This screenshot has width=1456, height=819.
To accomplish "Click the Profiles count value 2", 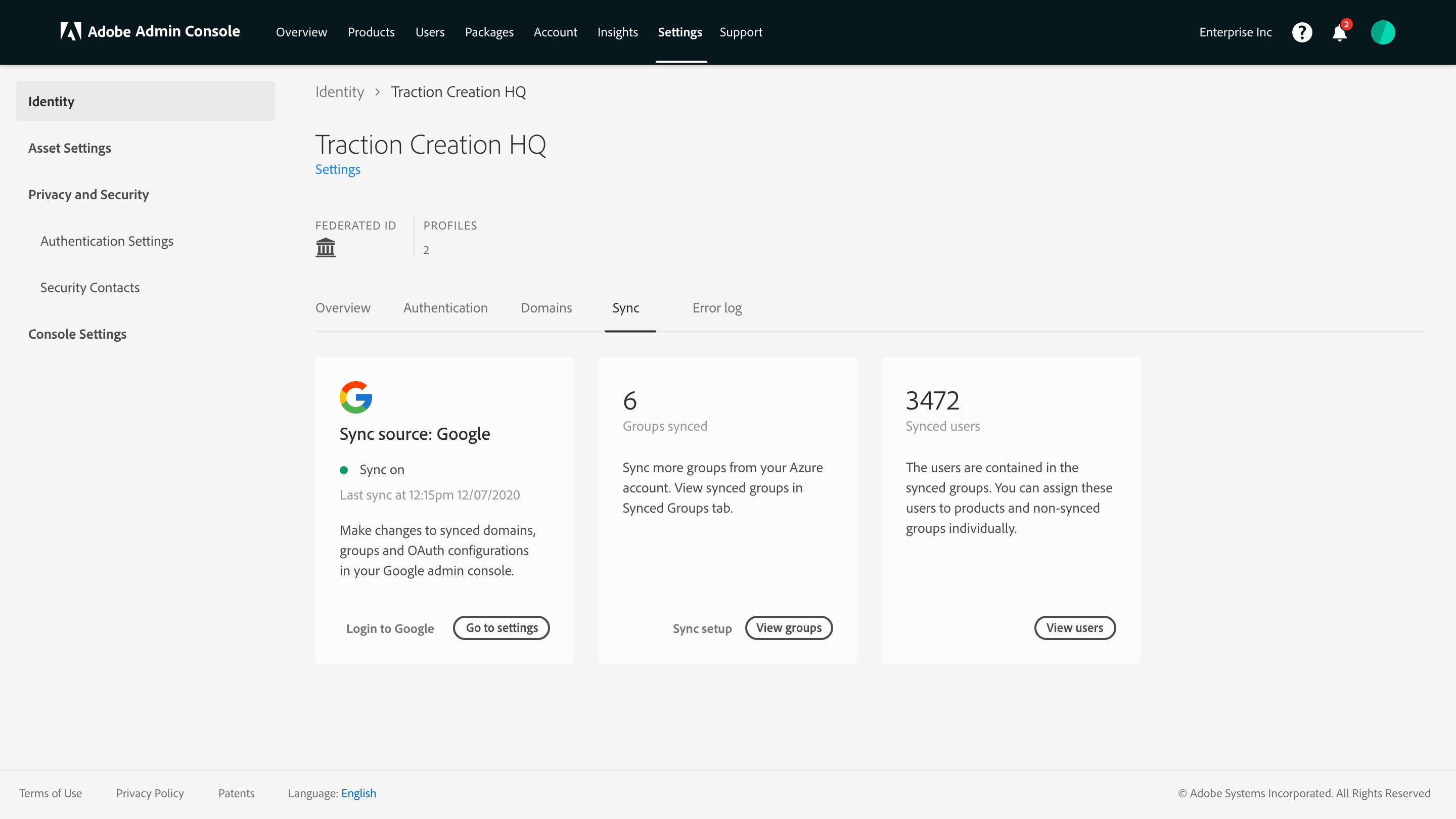I will tap(426, 250).
